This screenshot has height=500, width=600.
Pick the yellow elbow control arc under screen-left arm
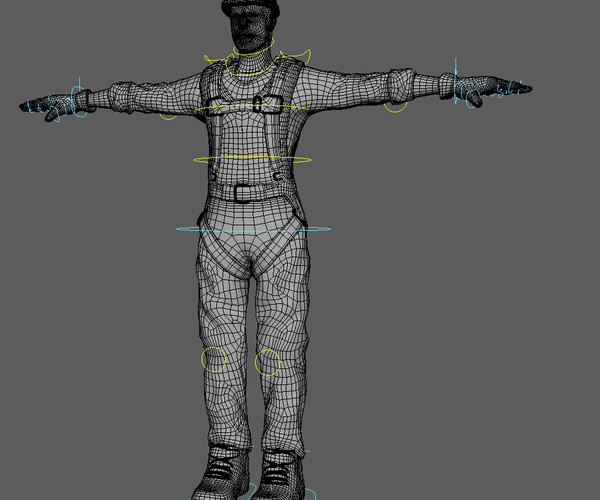tap(168, 116)
